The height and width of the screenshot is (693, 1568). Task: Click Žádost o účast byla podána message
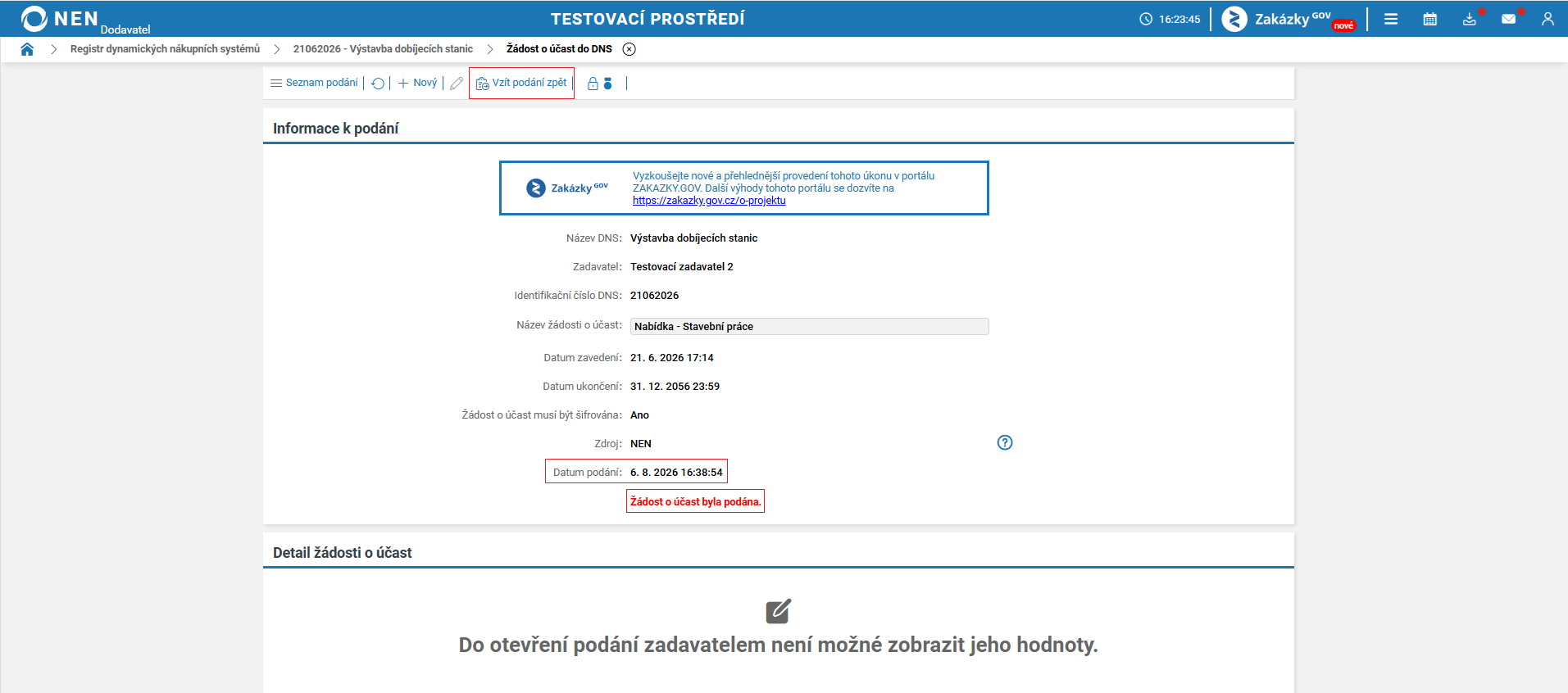pyautogui.click(x=695, y=501)
